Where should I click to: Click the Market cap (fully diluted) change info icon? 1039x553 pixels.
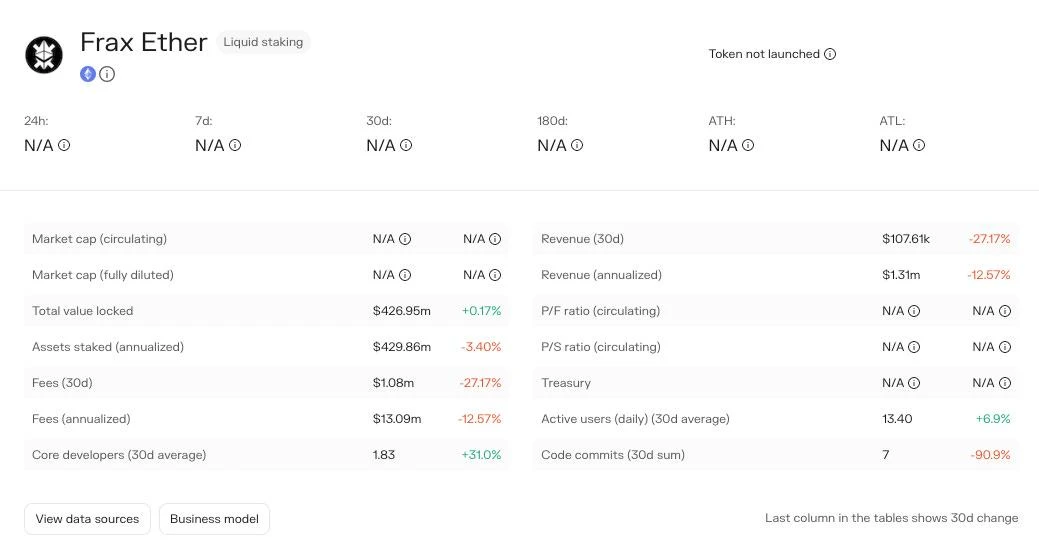pos(495,275)
